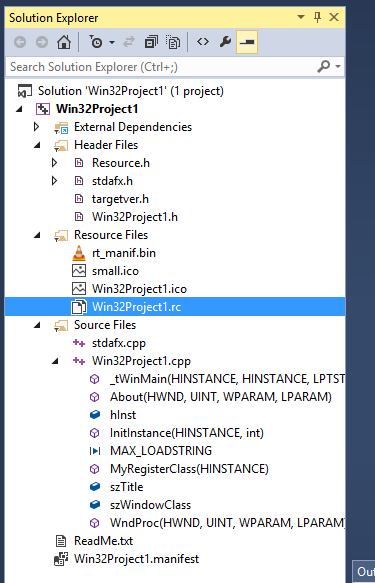Click the Forward navigation arrow

(42, 42)
